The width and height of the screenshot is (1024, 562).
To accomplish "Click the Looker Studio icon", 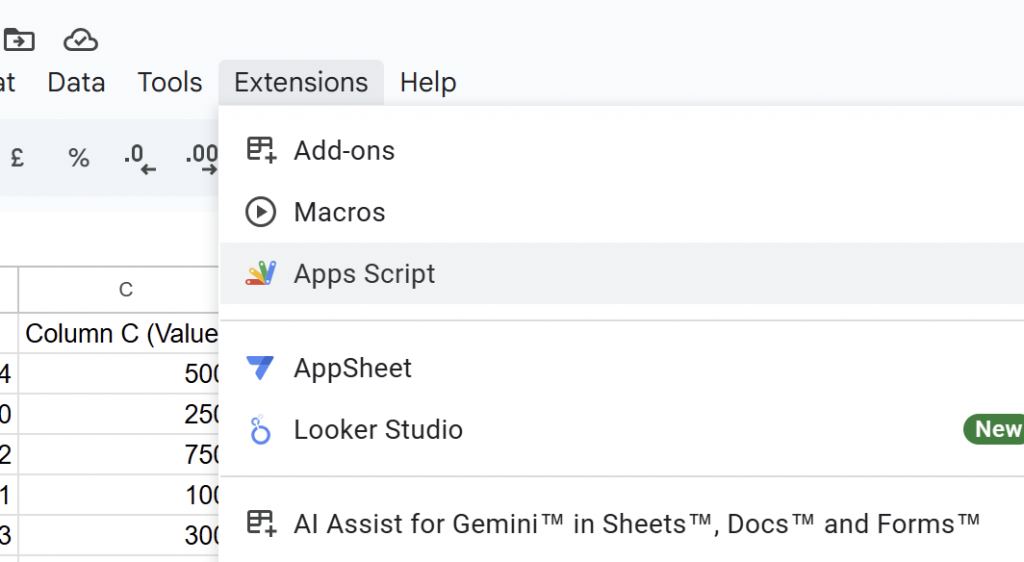I will (260, 430).
